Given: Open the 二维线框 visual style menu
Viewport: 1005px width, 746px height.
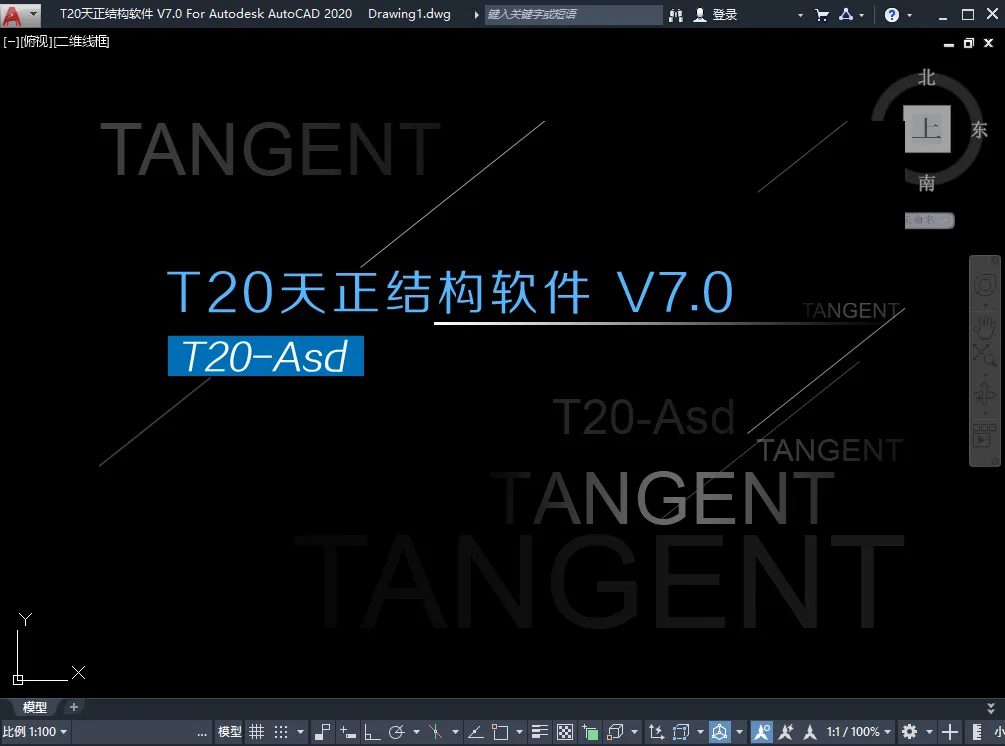Looking at the screenshot, I should [81, 42].
